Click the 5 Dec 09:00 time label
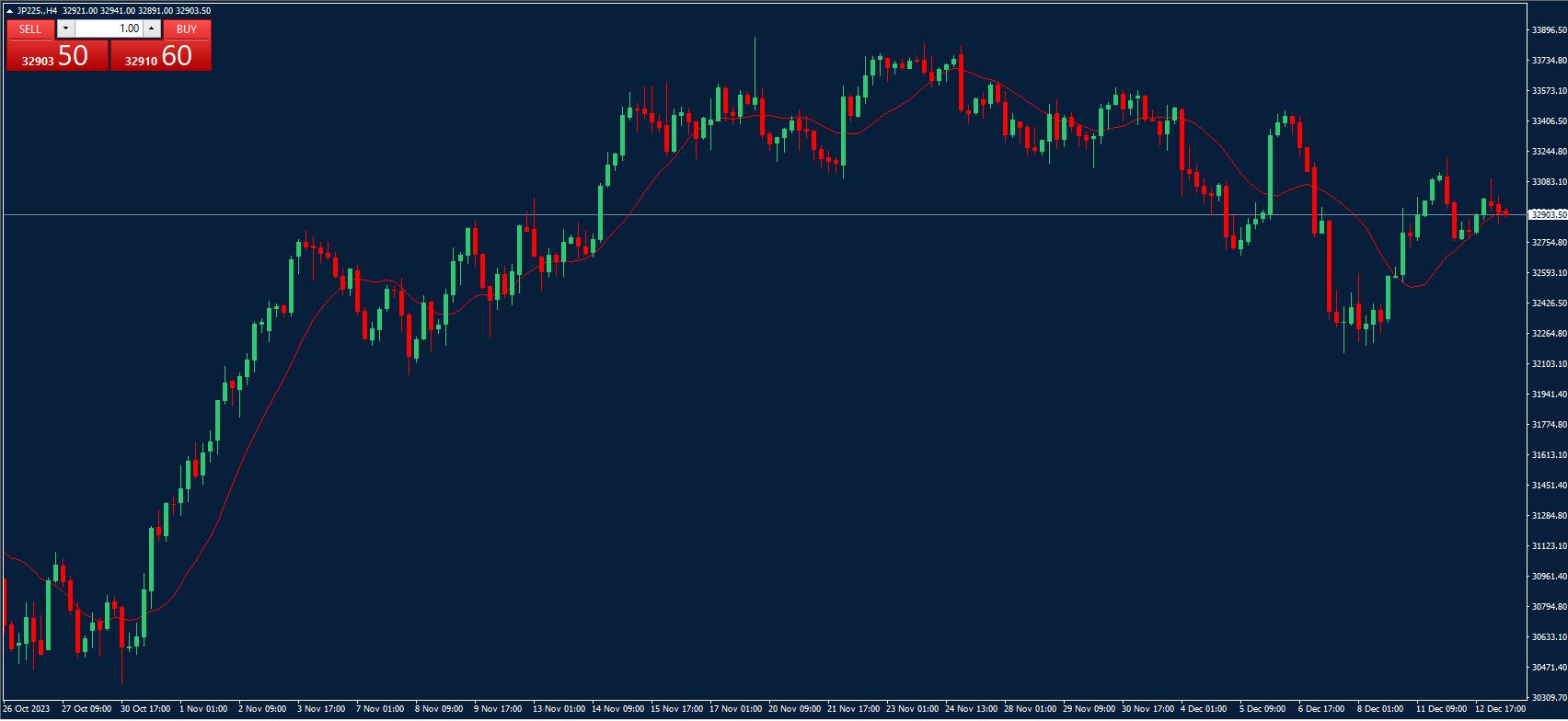 [1262, 709]
